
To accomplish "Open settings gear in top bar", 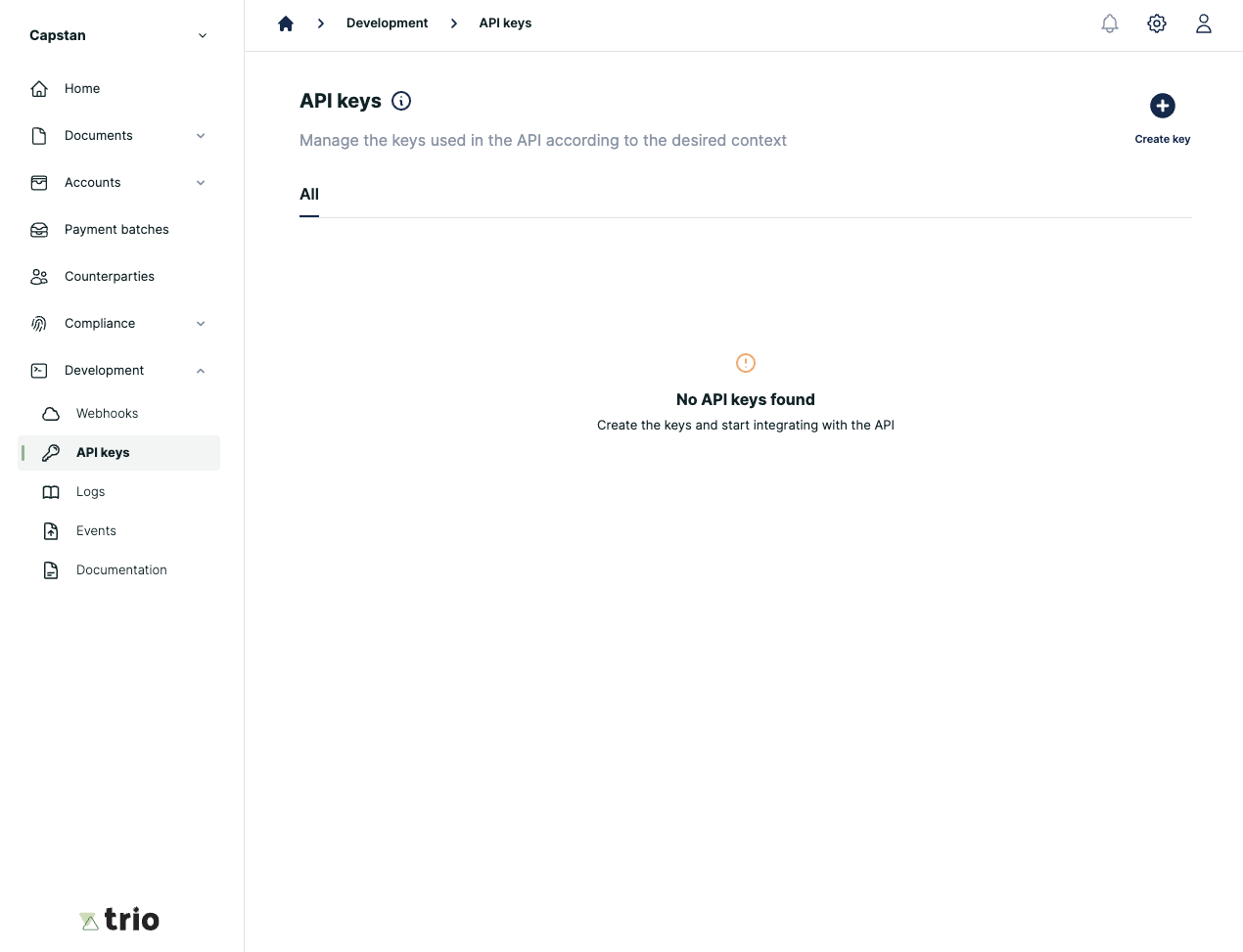I will [x=1157, y=23].
